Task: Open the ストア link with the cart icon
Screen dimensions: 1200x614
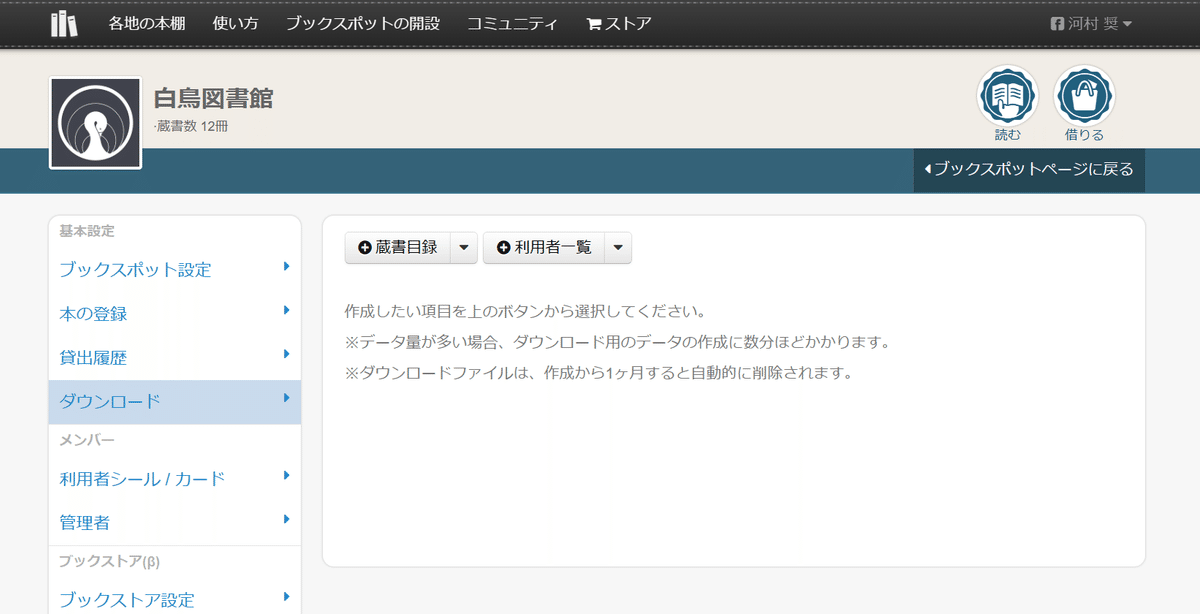Action: pyautogui.click(x=619, y=23)
